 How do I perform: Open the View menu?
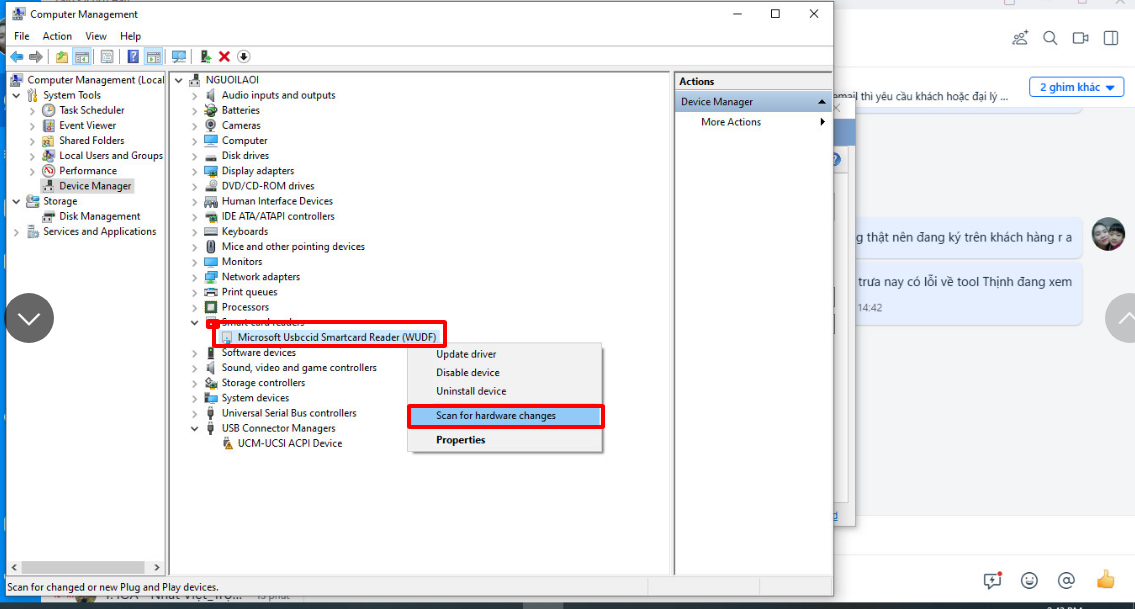[x=96, y=36]
